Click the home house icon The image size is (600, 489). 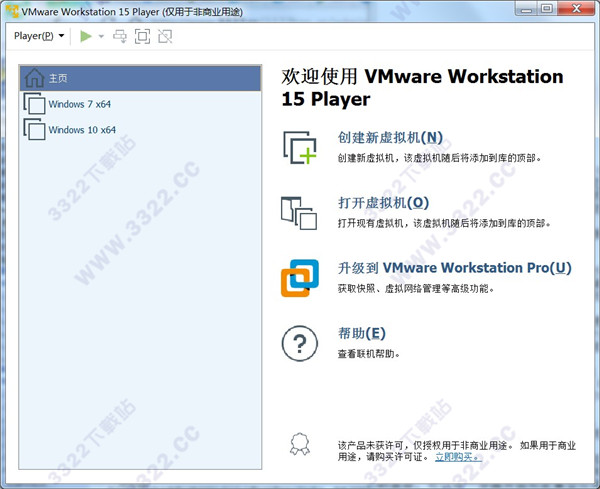point(34,78)
